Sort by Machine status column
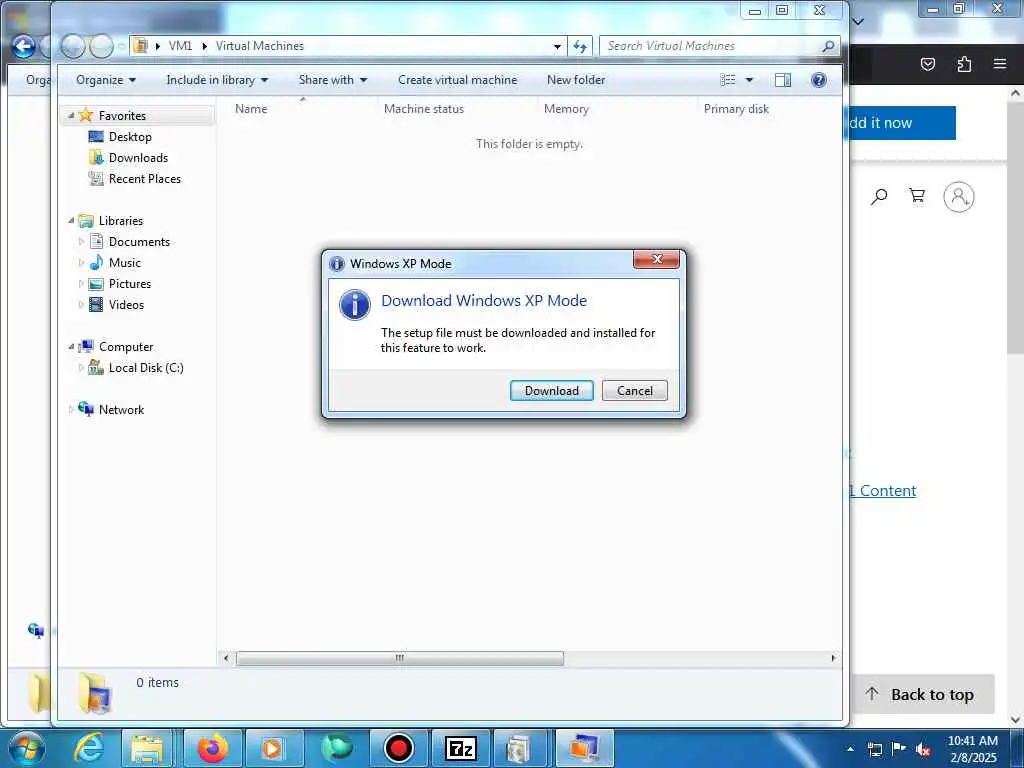This screenshot has width=1024, height=768. click(424, 109)
